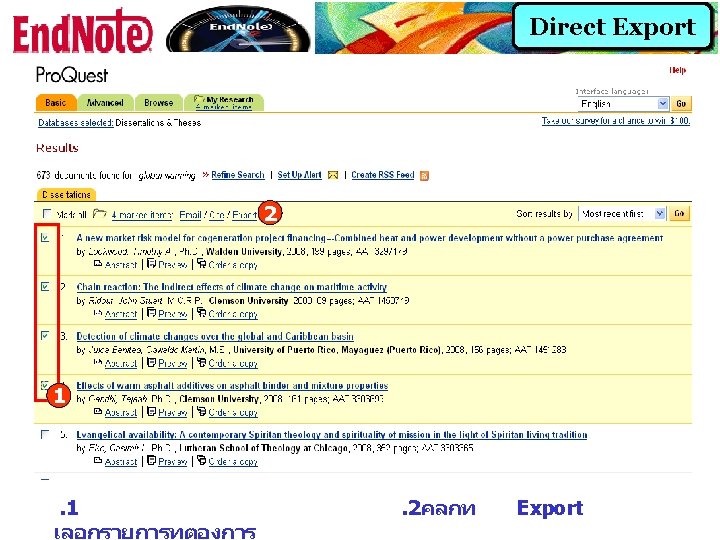
Task: Click Preview icon for cogeneration result
Action: (x=152, y=264)
